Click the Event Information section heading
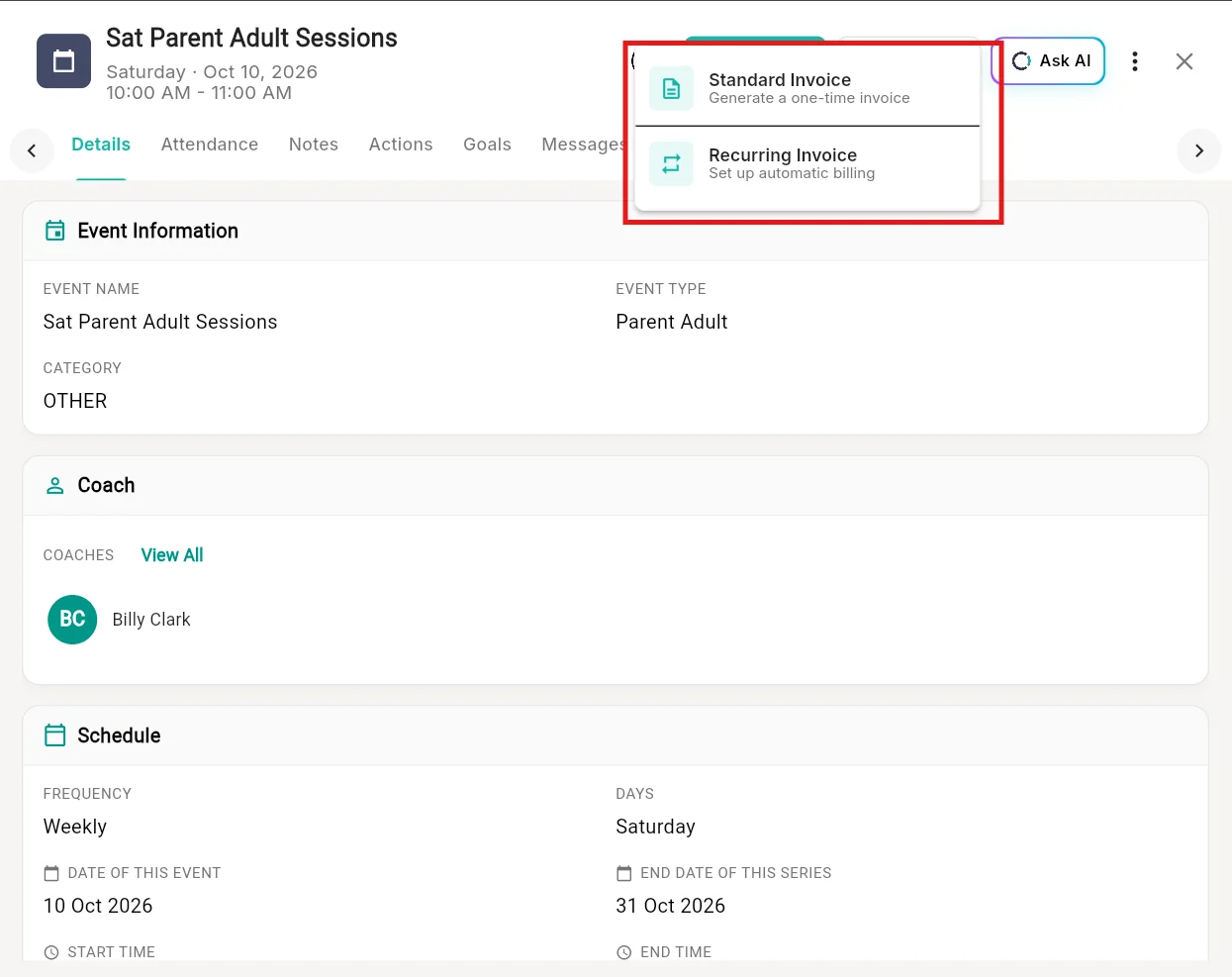Image resolution: width=1232 pixels, height=977 pixels. [x=158, y=231]
